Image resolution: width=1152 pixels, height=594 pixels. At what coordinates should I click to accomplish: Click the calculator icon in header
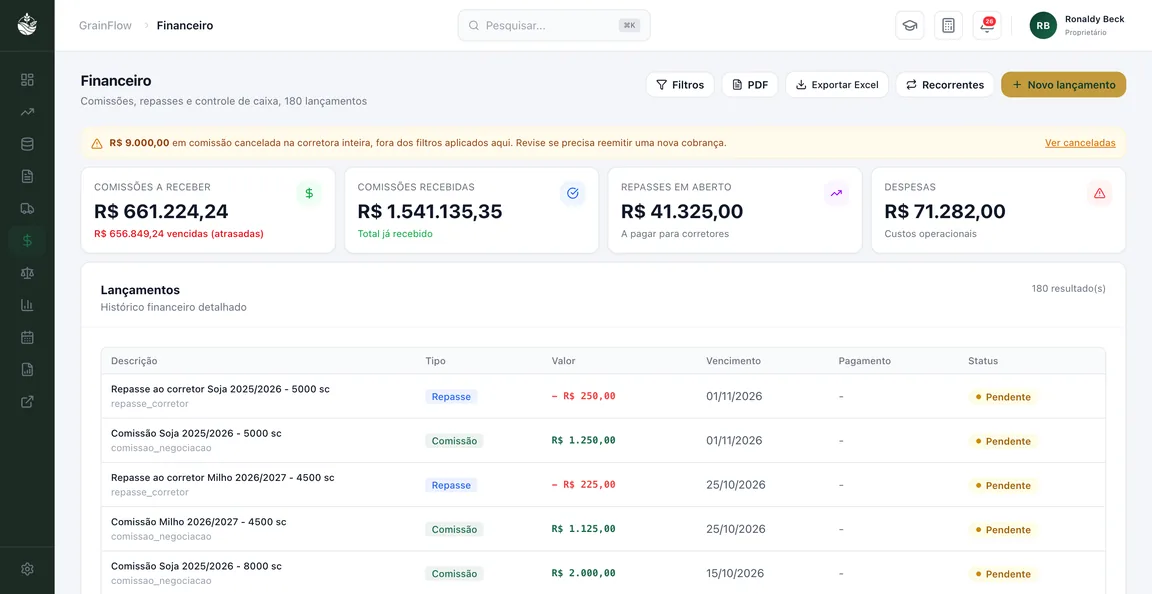click(948, 26)
